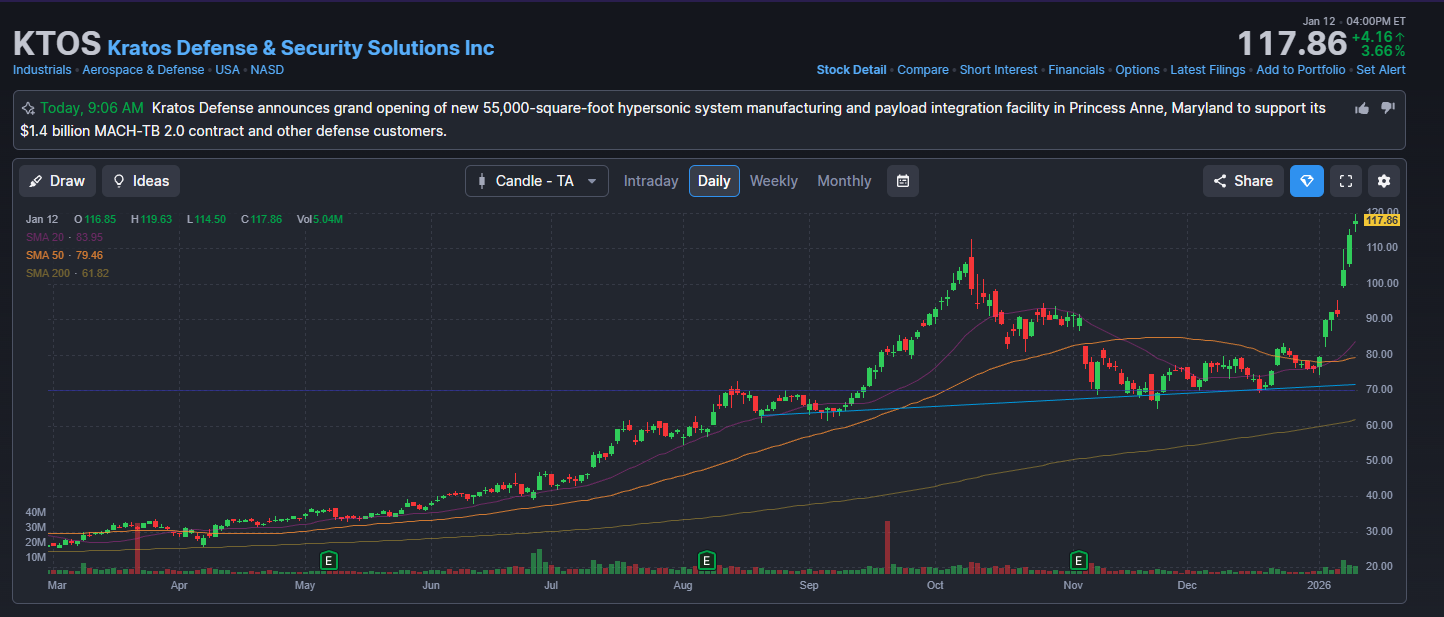
Task: Click the SMA 200 indicator label
Action: pyautogui.click(x=67, y=273)
